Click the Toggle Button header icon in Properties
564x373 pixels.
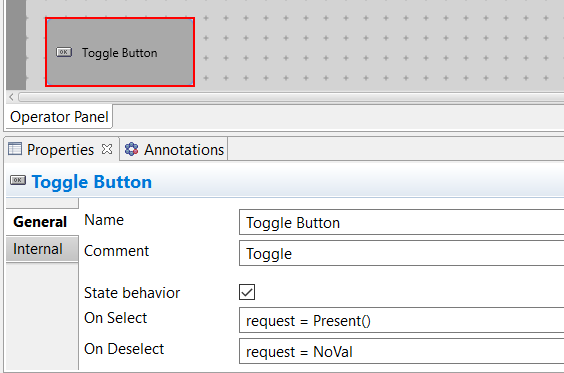(18, 180)
